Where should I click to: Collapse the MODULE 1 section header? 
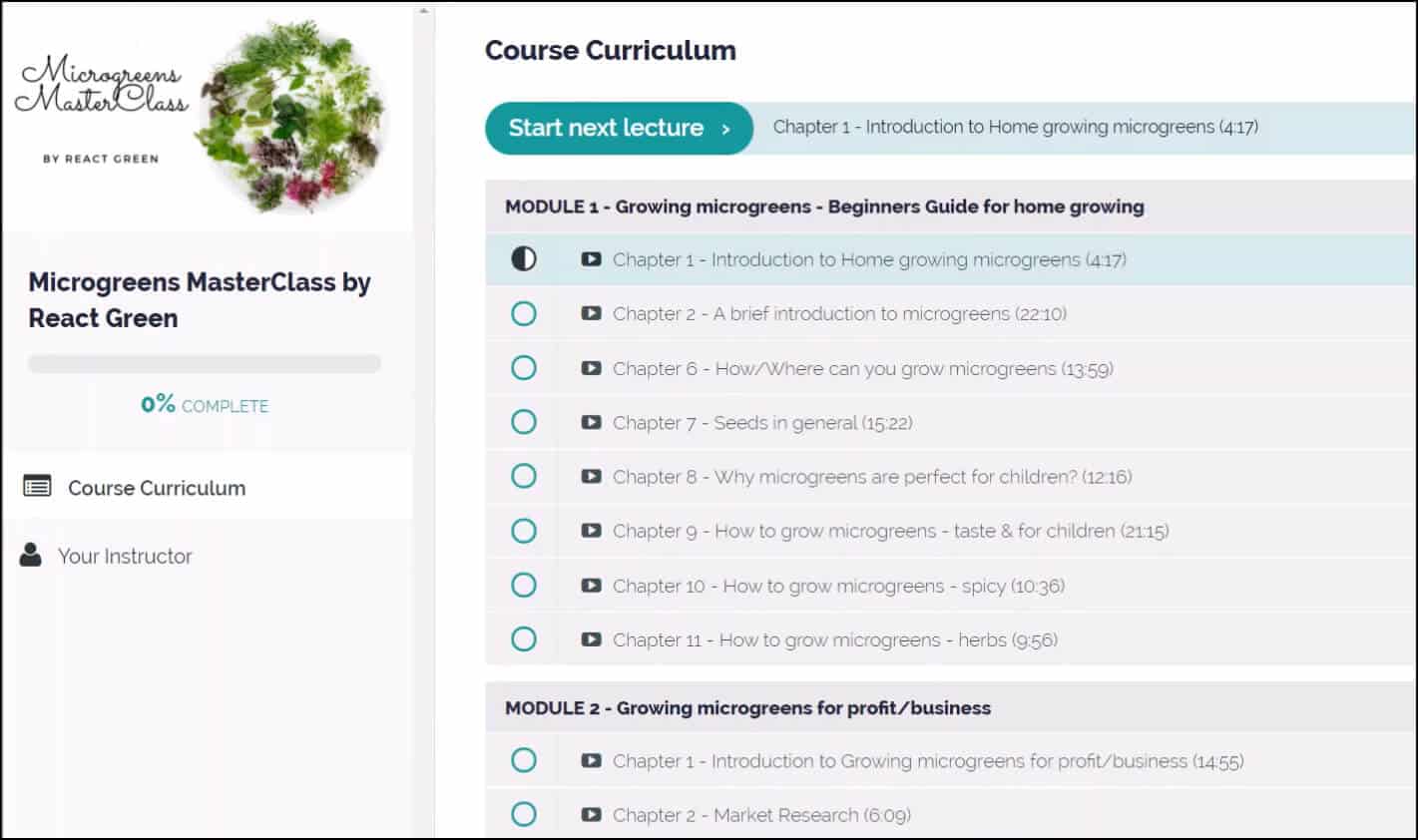click(x=951, y=207)
